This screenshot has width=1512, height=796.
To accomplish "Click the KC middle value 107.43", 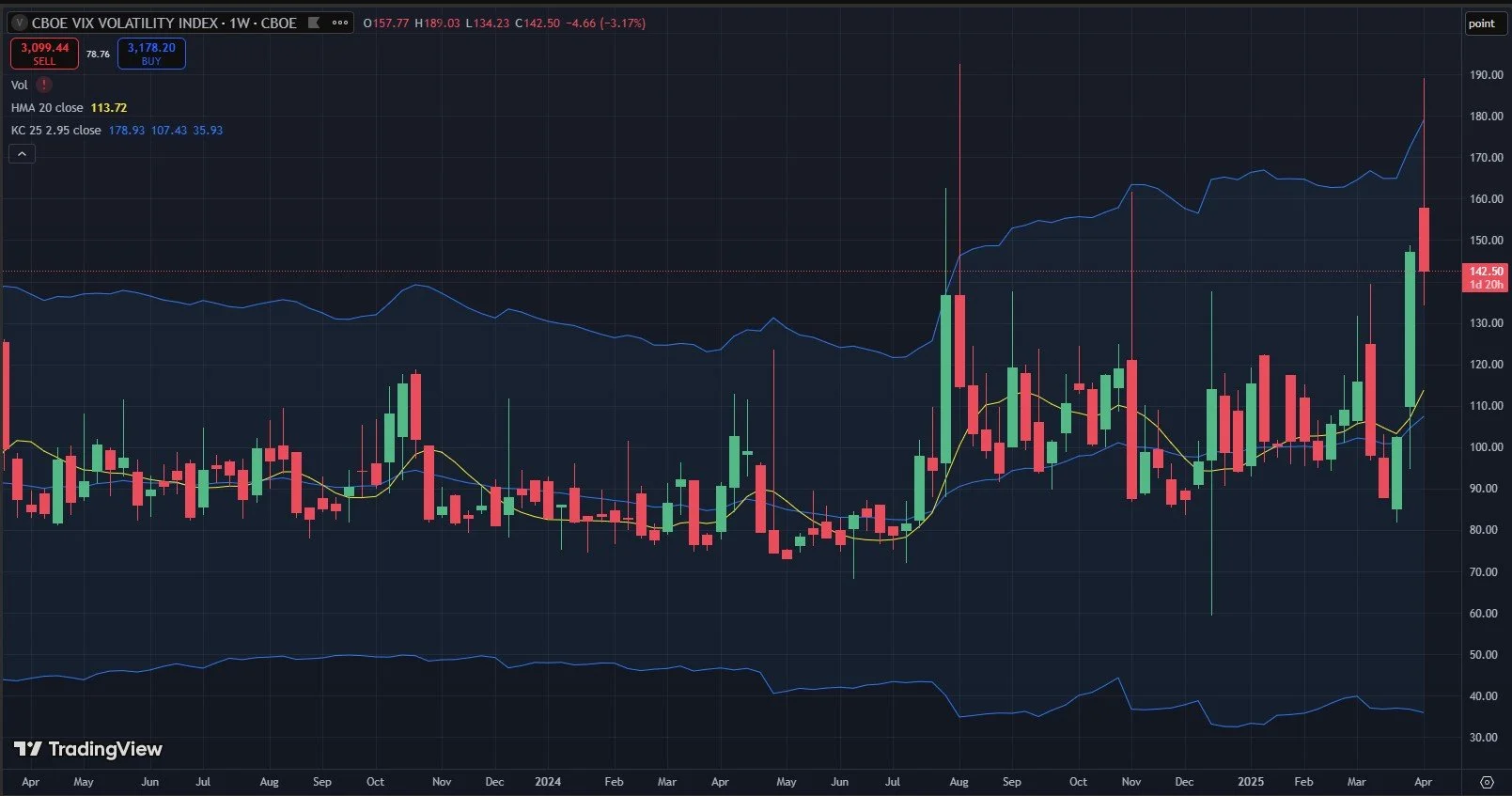I will [169, 131].
